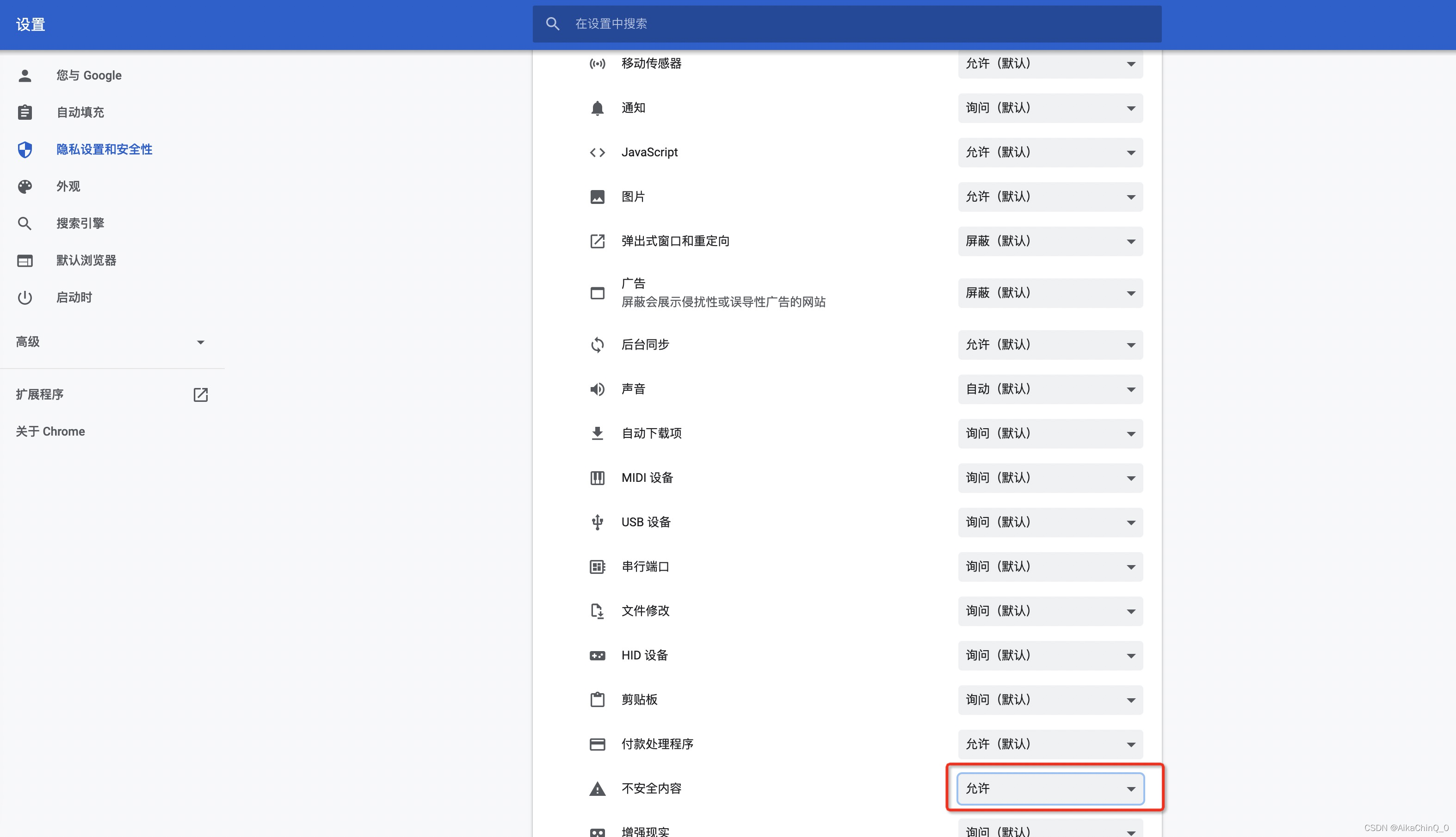Open the 广告 blocking dropdown
Image resolution: width=1456 pixels, height=837 pixels.
(x=1049, y=293)
